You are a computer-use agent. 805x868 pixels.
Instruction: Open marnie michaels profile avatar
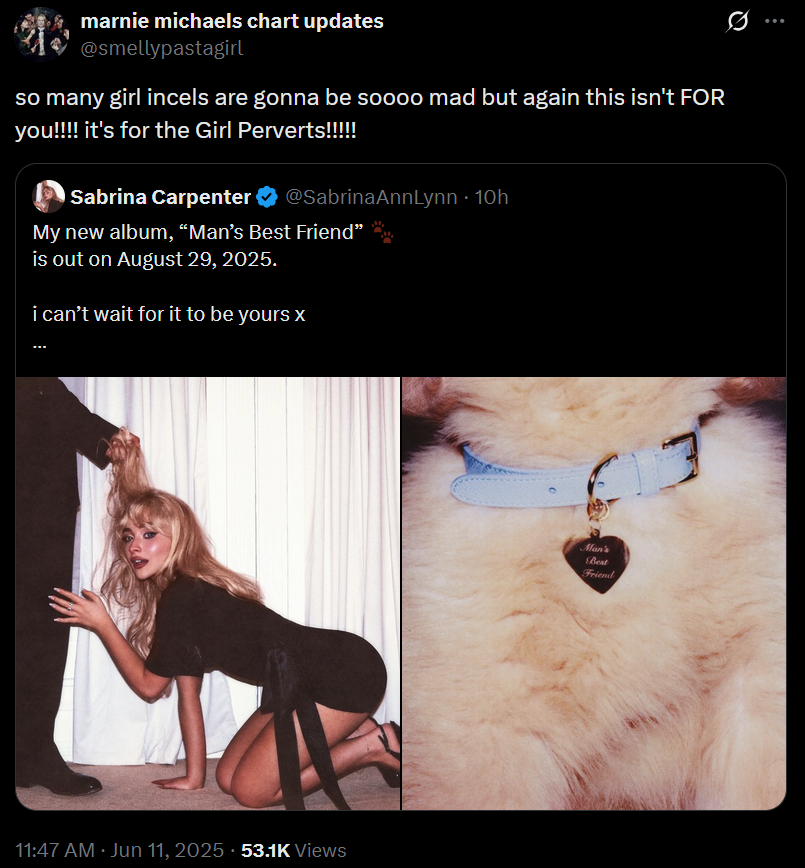click(x=41, y=34)
